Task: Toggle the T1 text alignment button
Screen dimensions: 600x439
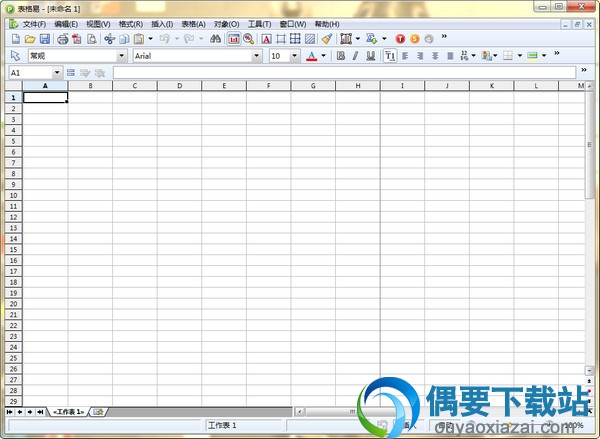Action: (x=390, y=56)
